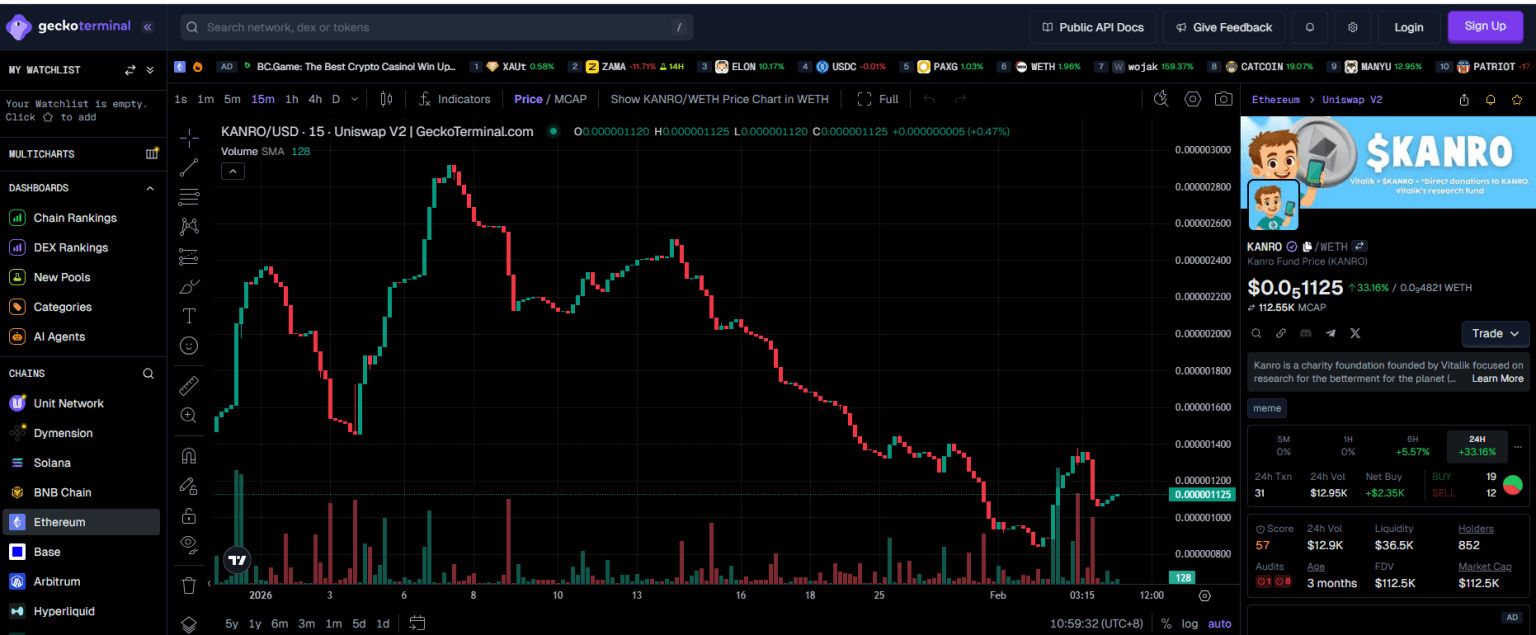
Task: Click the Login button
Action: (x=1408, y=27)
